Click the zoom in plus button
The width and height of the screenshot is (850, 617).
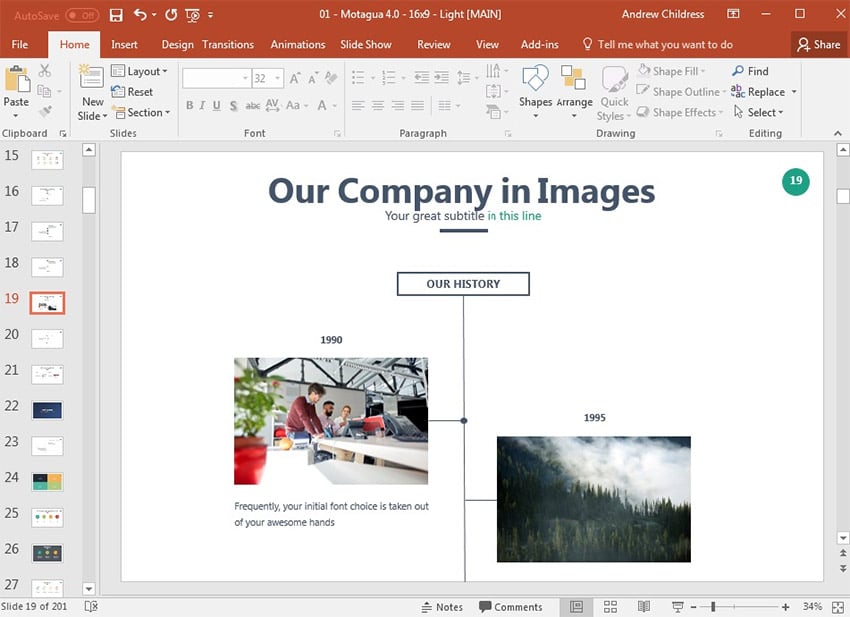785,607
